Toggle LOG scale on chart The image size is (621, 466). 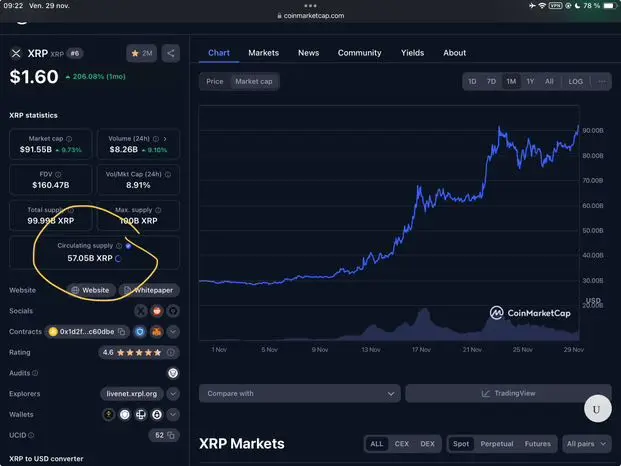coord(575,82)
